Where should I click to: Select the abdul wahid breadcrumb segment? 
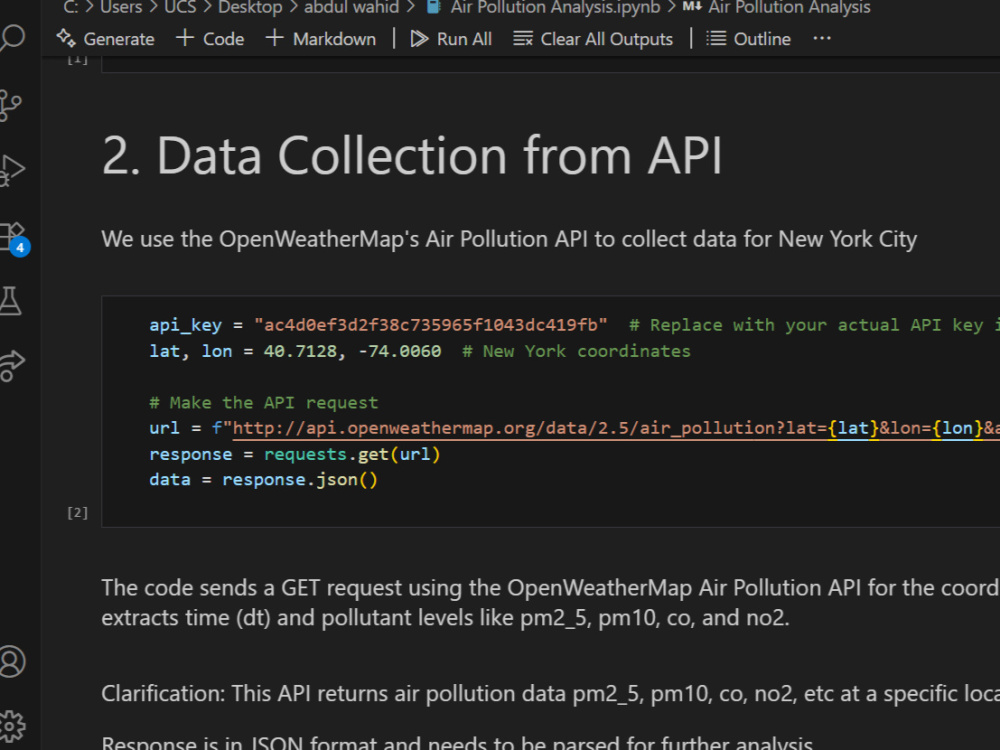(x=351, y=7)
